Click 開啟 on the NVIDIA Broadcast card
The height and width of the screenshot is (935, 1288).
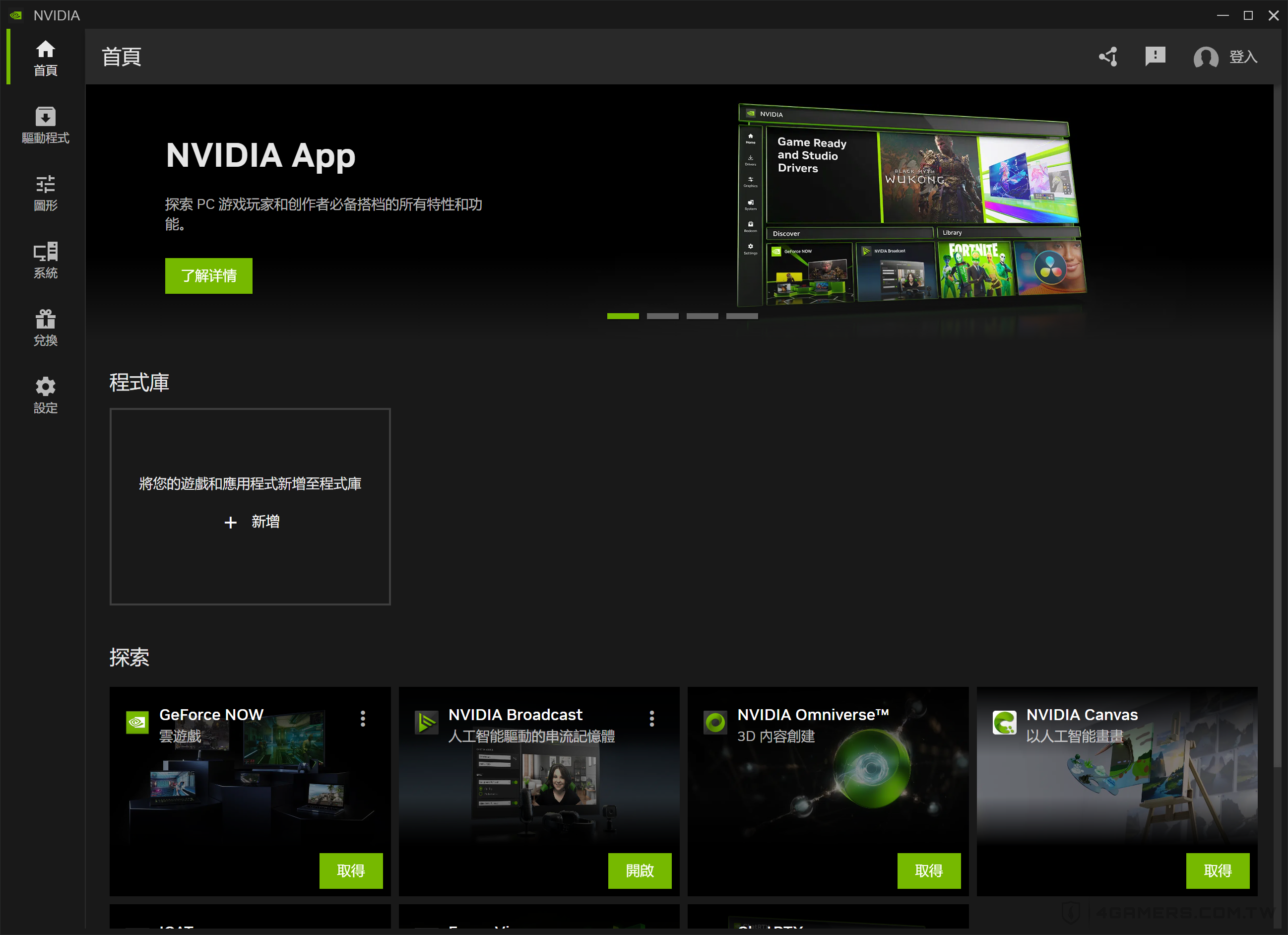(x=640, y=870)
